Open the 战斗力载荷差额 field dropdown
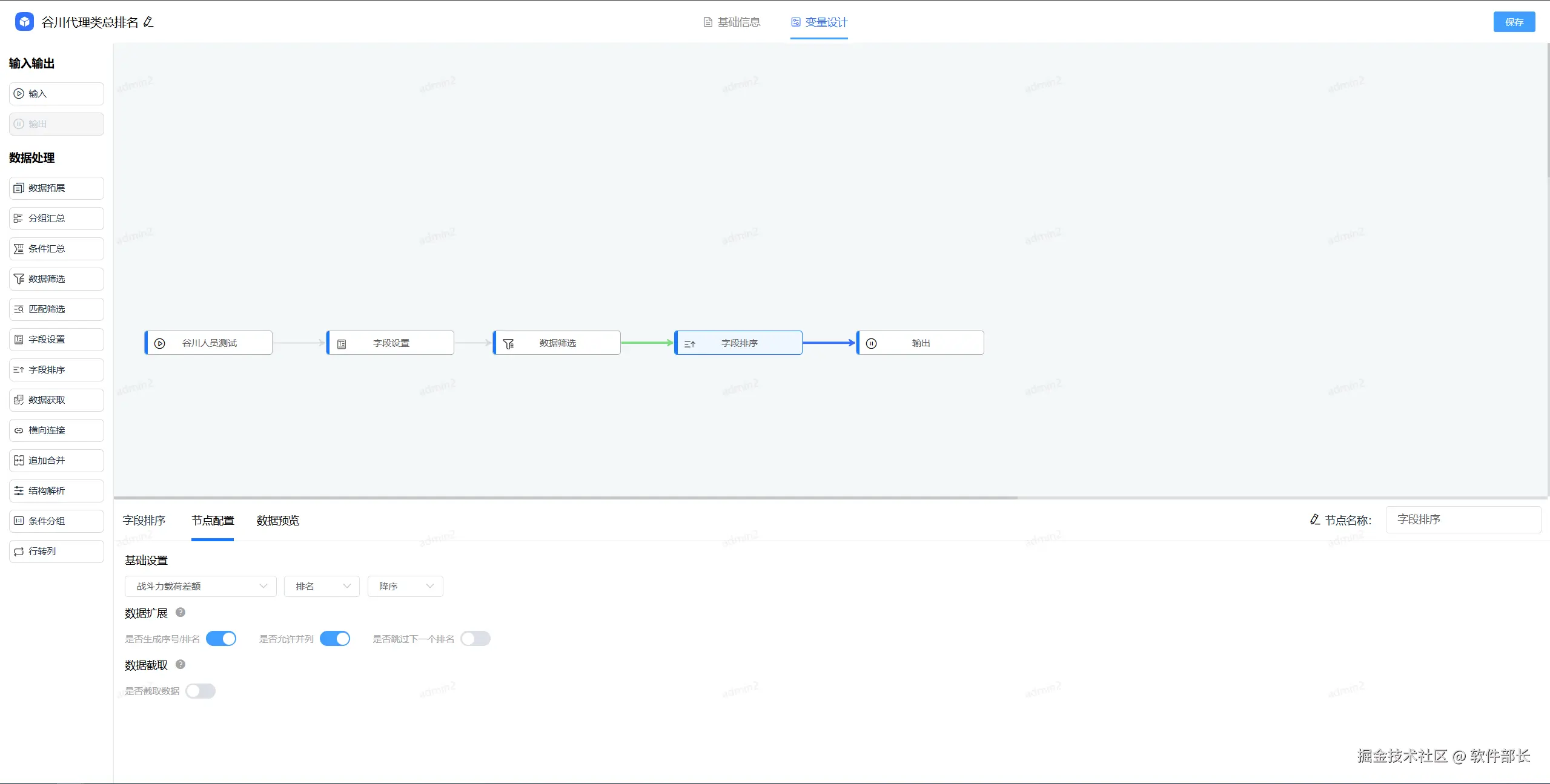 [200, 586]
